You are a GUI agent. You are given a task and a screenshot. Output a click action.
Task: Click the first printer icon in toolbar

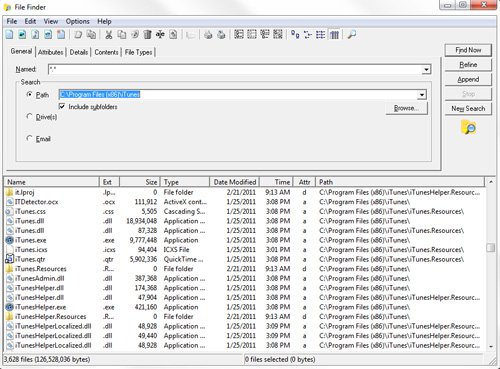click(208, 34)
